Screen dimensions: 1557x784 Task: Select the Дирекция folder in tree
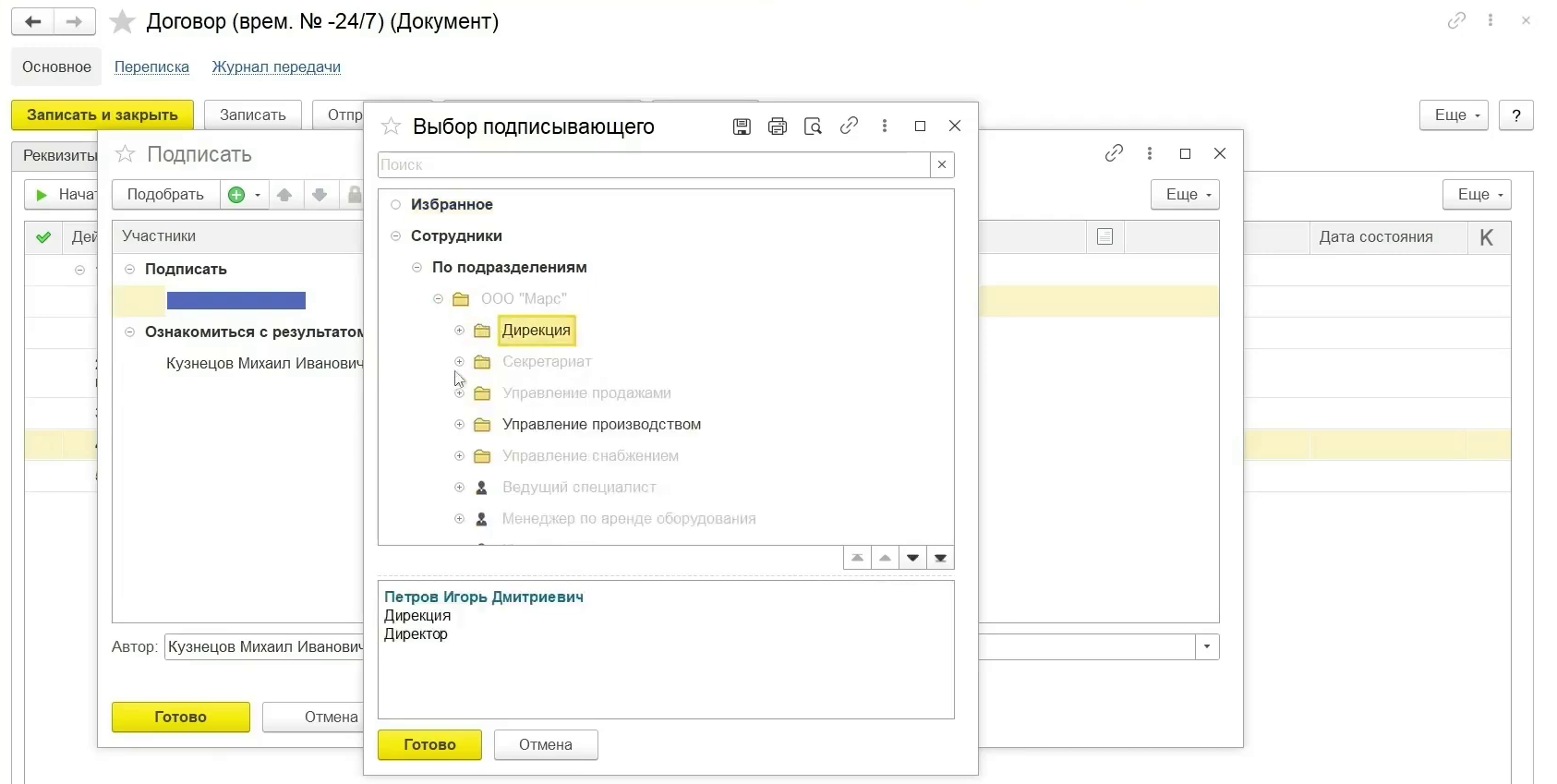coord(536,331)
